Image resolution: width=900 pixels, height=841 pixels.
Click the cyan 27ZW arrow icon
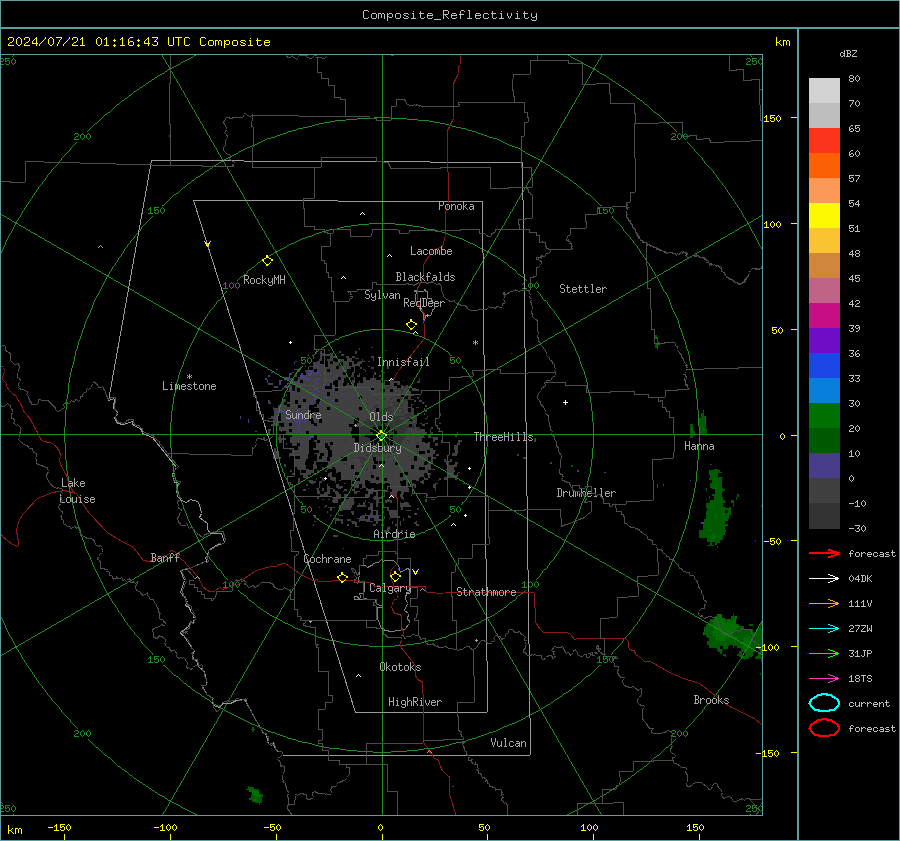point(824,629)
